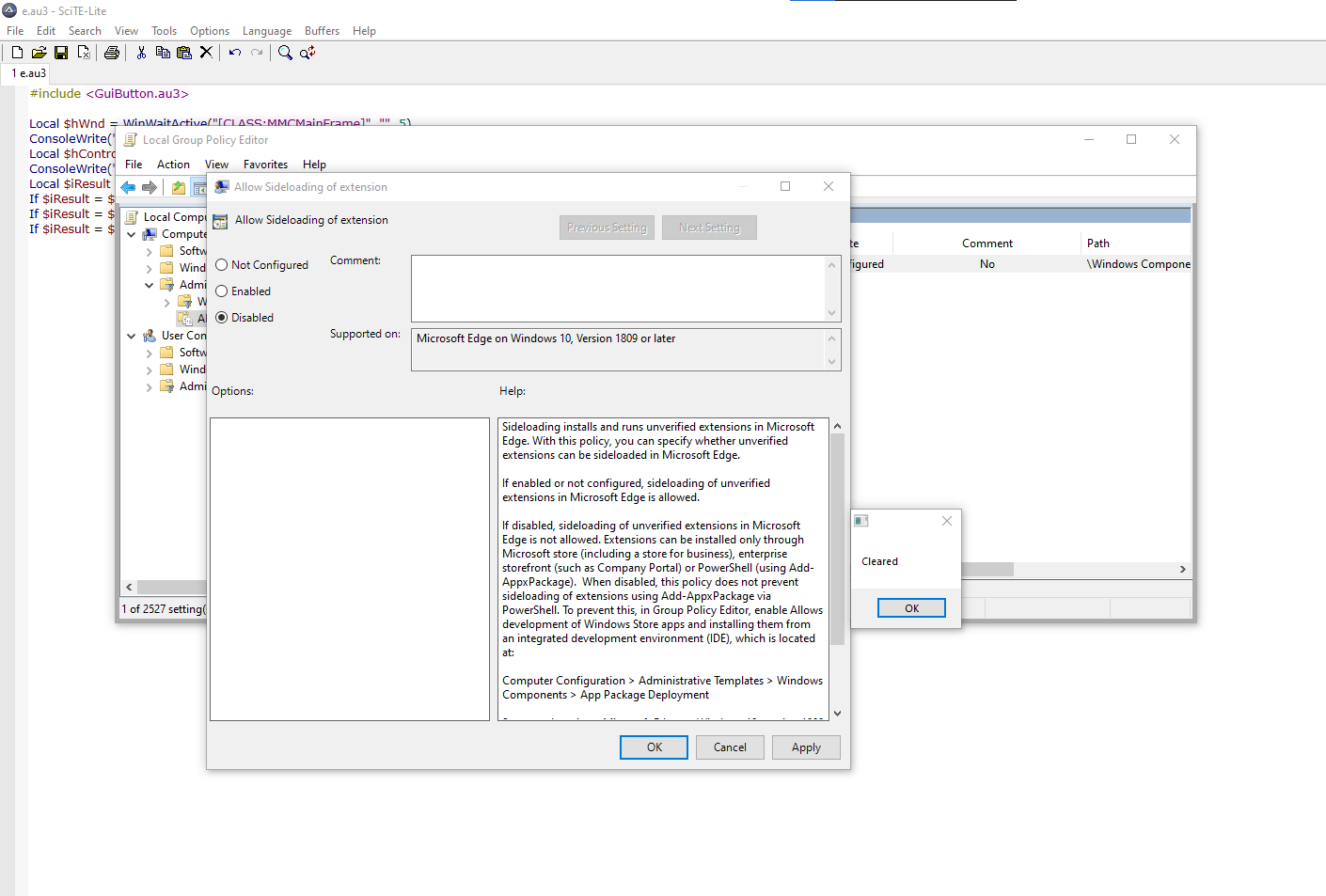
Task: Click the Undo arrow icon in SciTE
Action: point(235,53)
